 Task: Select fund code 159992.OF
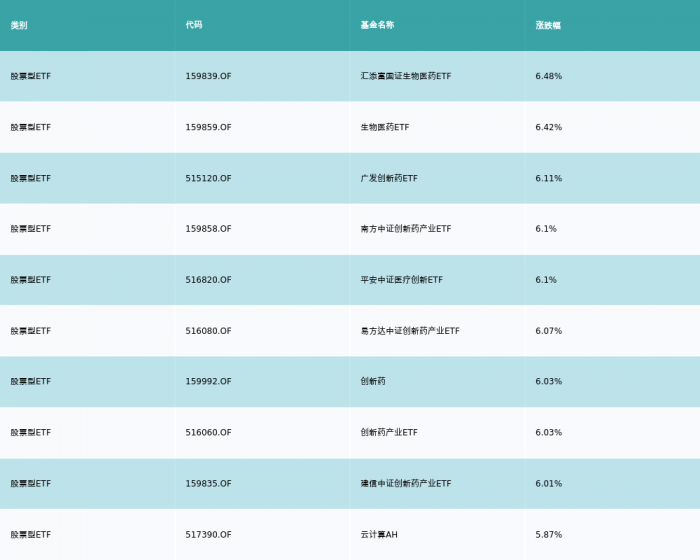click(208, 381)
